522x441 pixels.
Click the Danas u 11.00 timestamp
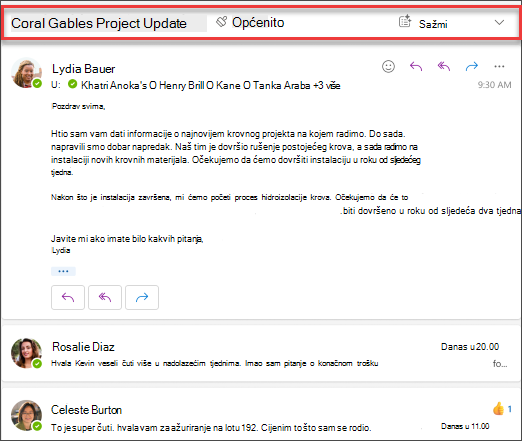[465, 426]
